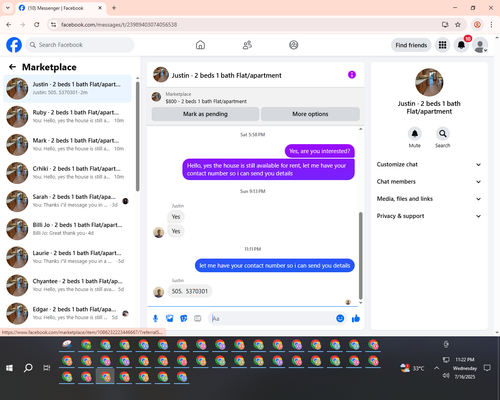Click the browser address bar URL
Viewport: 500px width, 400px height.
(x=119, y=25)
